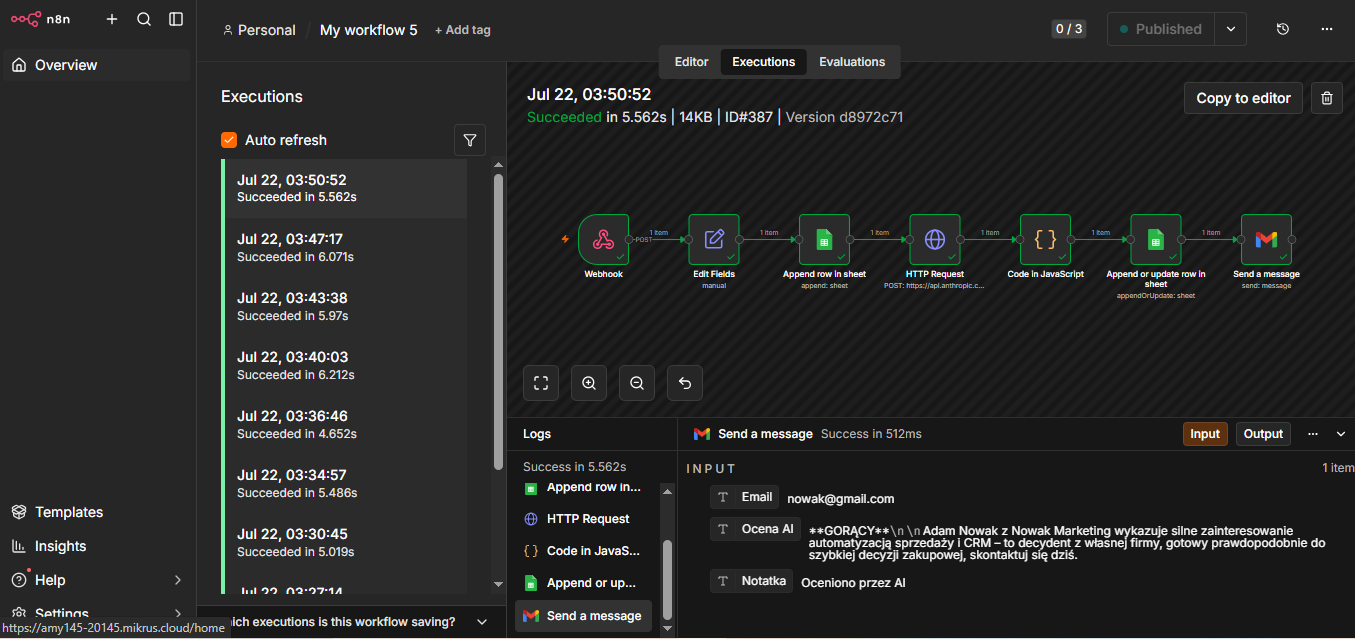Open workflow history clock icon

(1283, 29)
